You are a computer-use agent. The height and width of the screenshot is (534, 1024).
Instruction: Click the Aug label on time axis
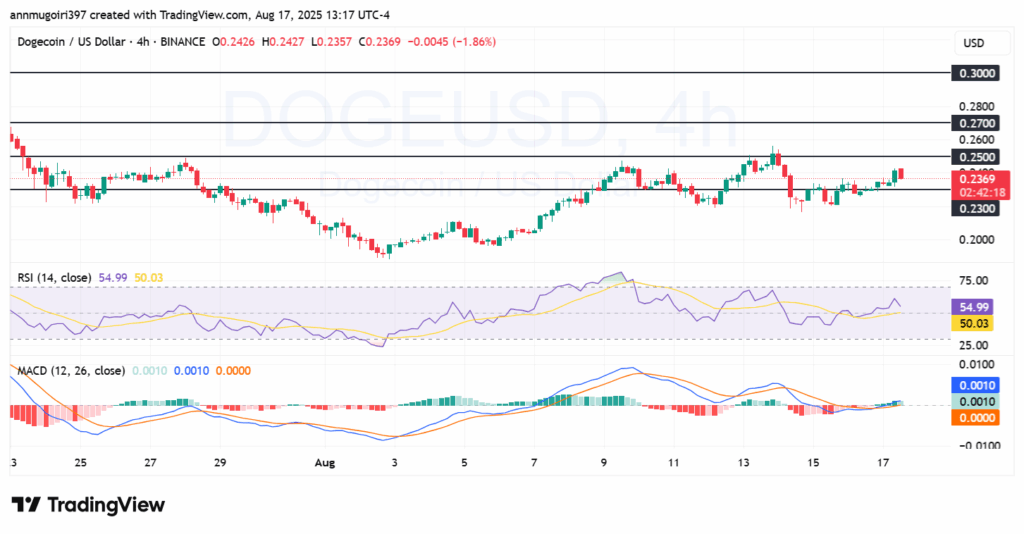click(x=325, y=463)
